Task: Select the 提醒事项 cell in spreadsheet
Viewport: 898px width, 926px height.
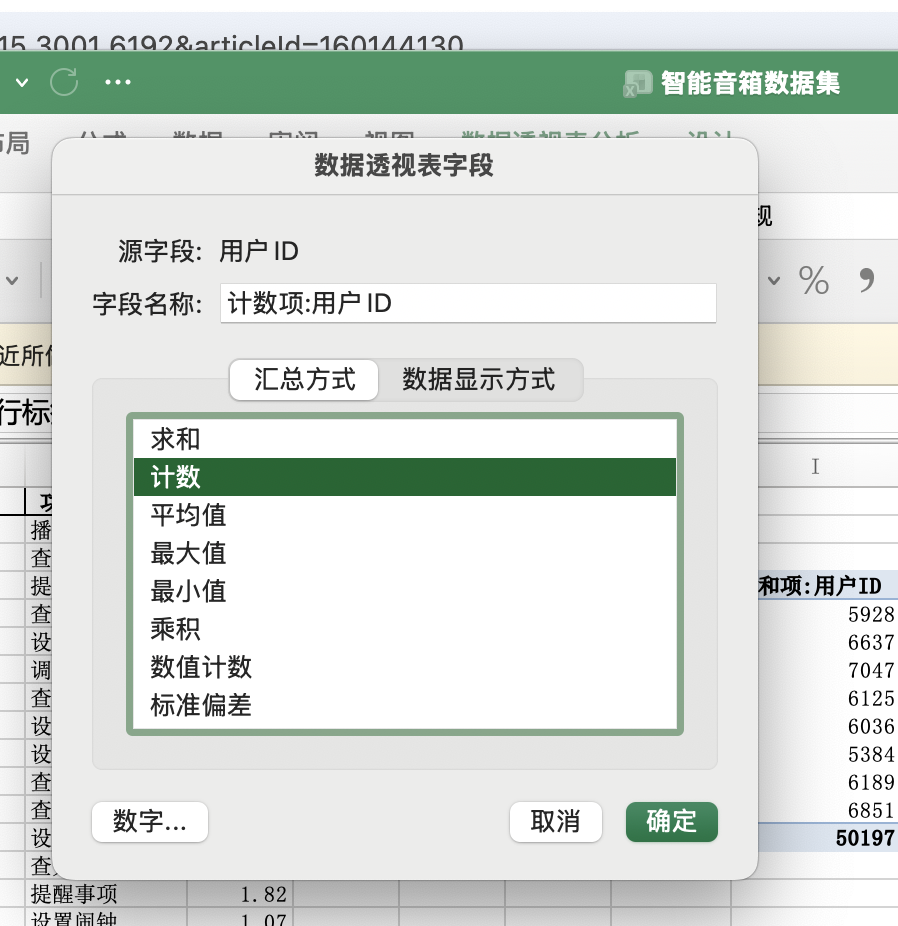Action: 106,894
